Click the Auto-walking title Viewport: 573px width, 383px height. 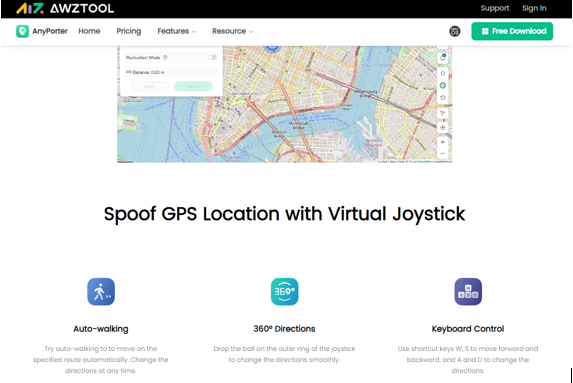tap(101, 329)
